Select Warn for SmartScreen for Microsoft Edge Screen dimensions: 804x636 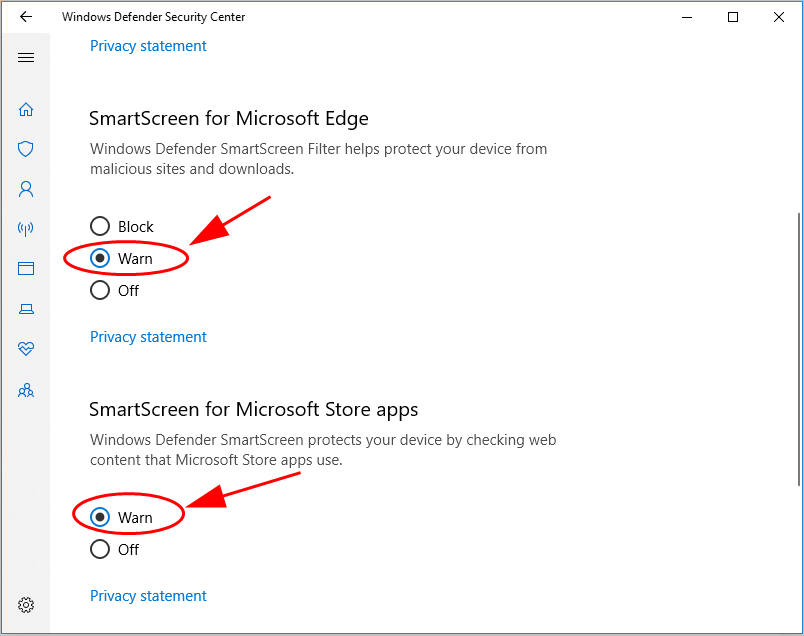tap(100, 258)
